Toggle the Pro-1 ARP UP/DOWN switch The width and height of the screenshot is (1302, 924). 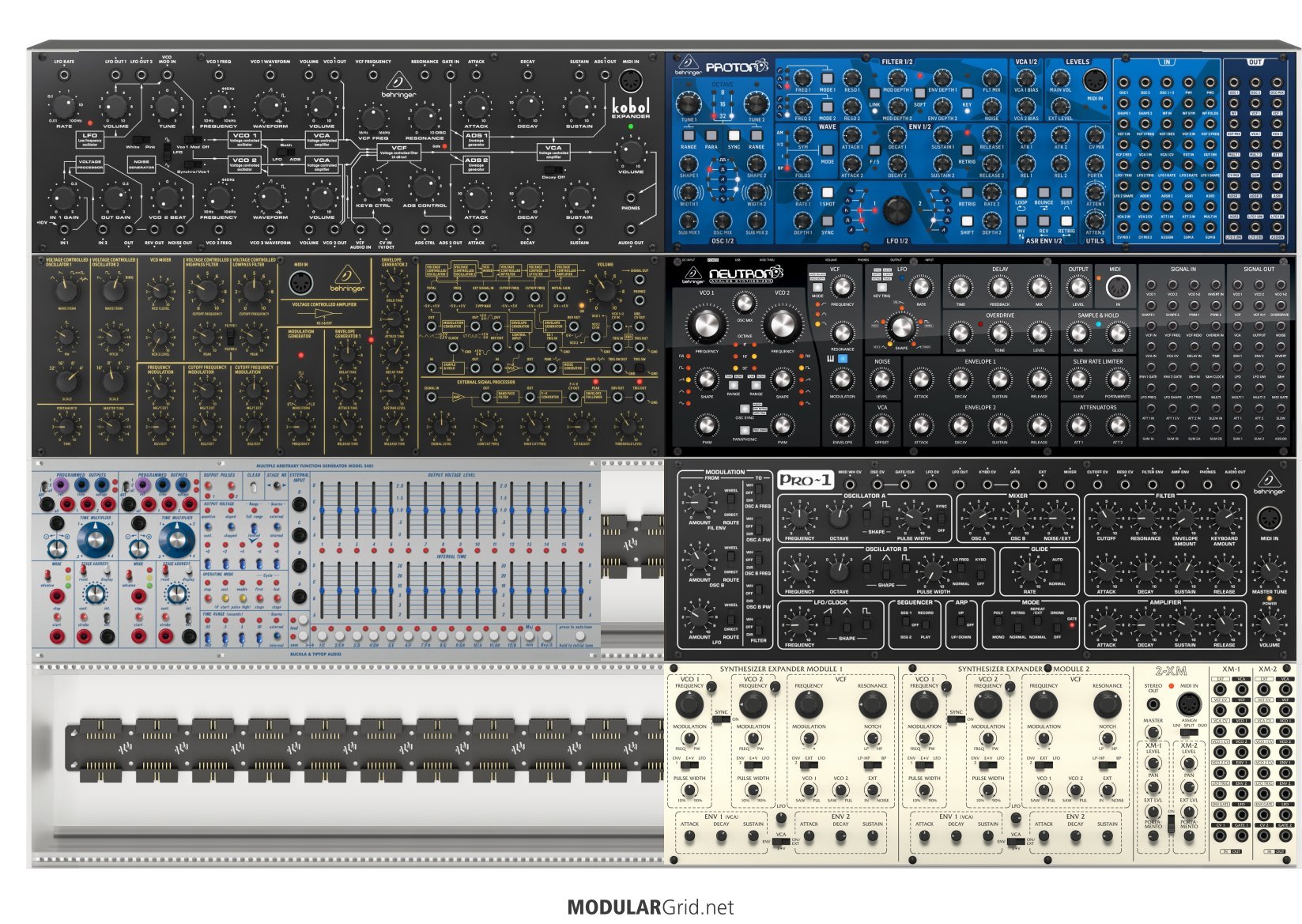[x=960, y=624]
